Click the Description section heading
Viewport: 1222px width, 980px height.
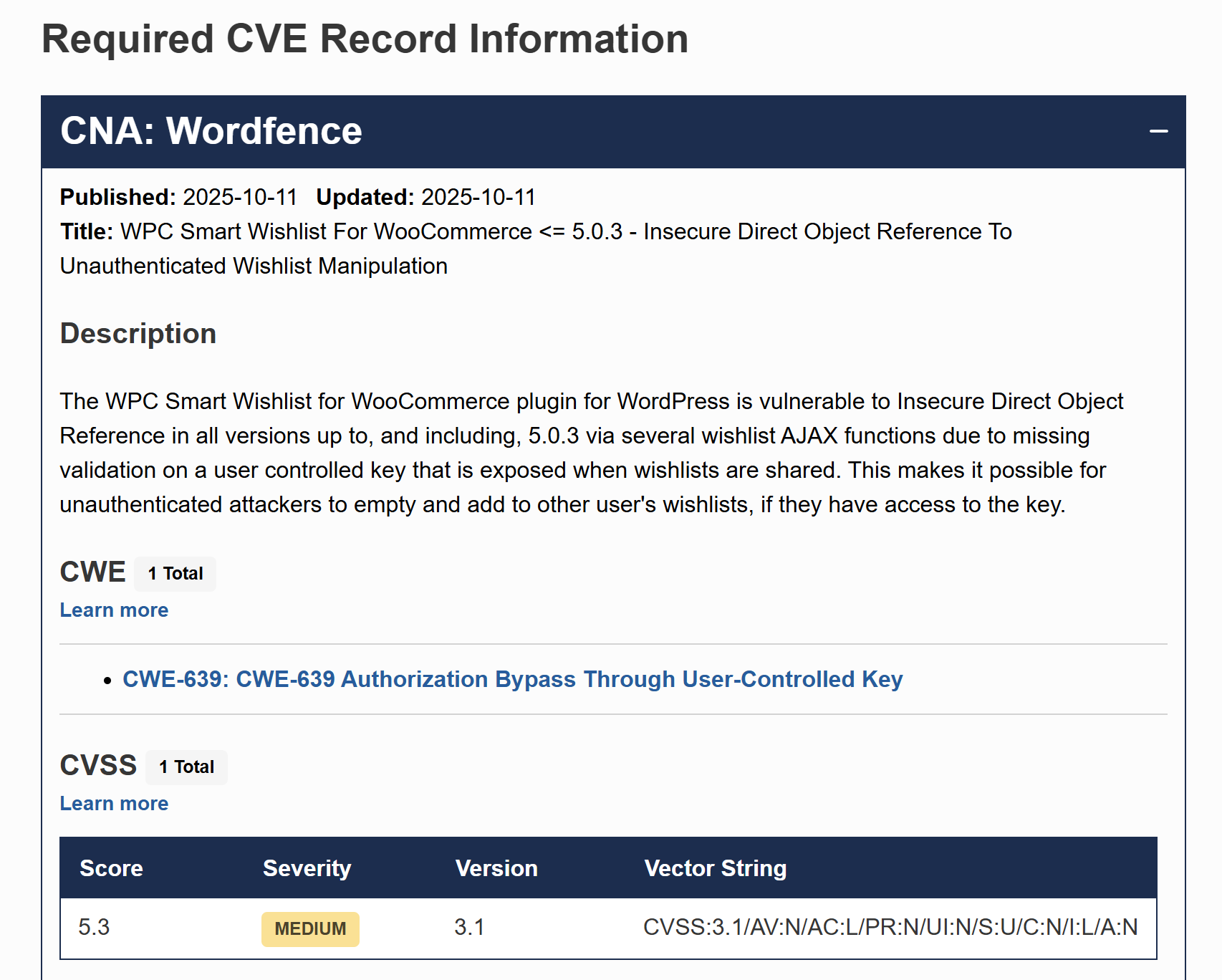138,334
